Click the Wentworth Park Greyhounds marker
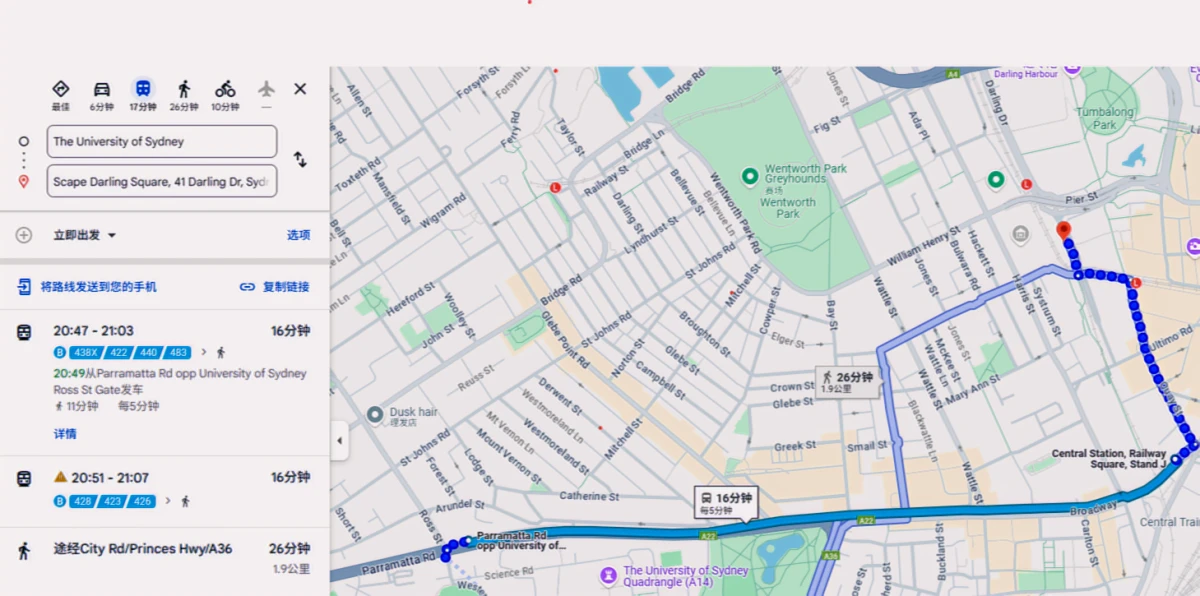Screen dimensions: 1200x596 (x=750, y=177)
